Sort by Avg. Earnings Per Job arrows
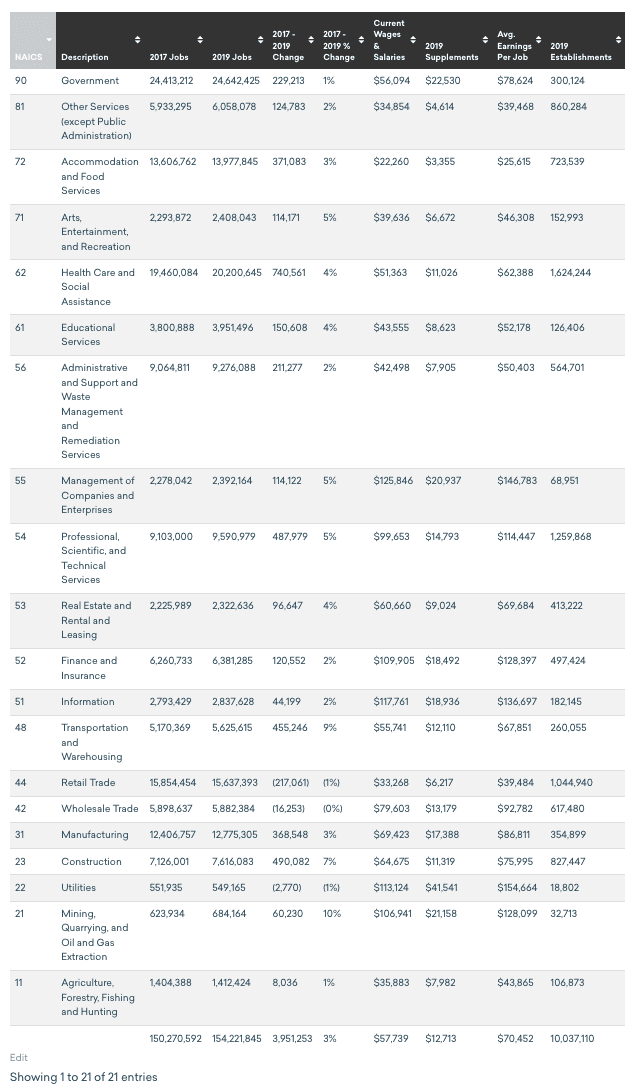Image resolution: width=636 pixels, height=1088 pixels. coord(538,39)
